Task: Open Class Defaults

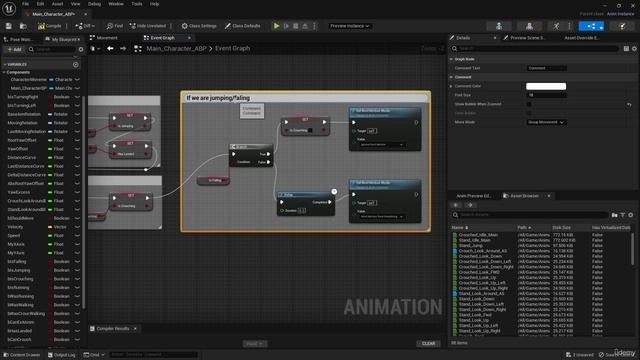Action: [x=242, y=26]
